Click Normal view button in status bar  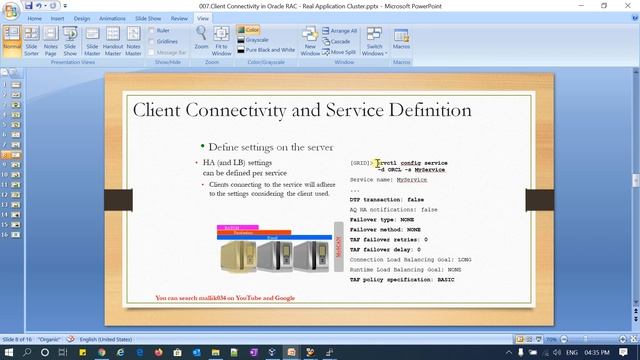click(x=520, y=339)
